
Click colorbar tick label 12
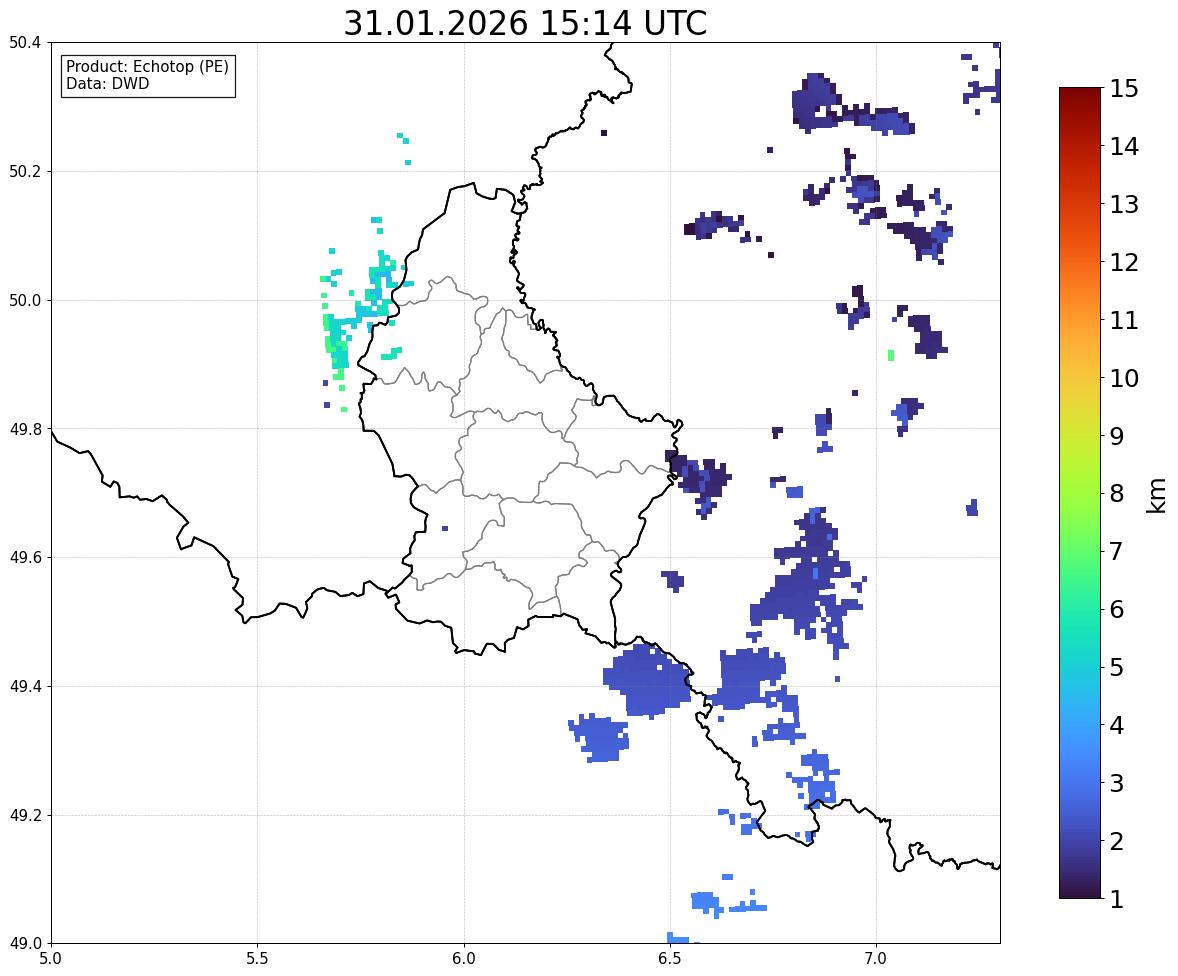click(1124, 262)
